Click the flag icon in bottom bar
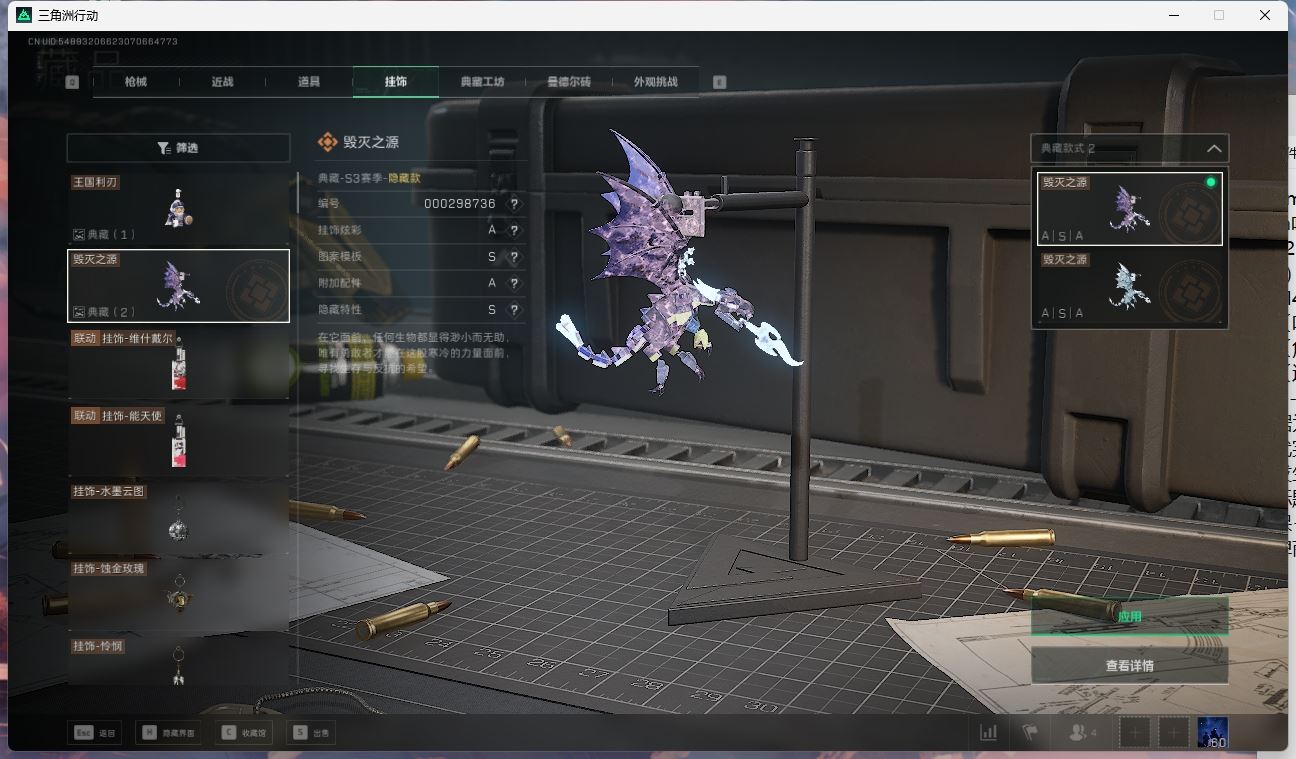The image size is (1296, 759). pyautogui.click(x=1030, y=733)
